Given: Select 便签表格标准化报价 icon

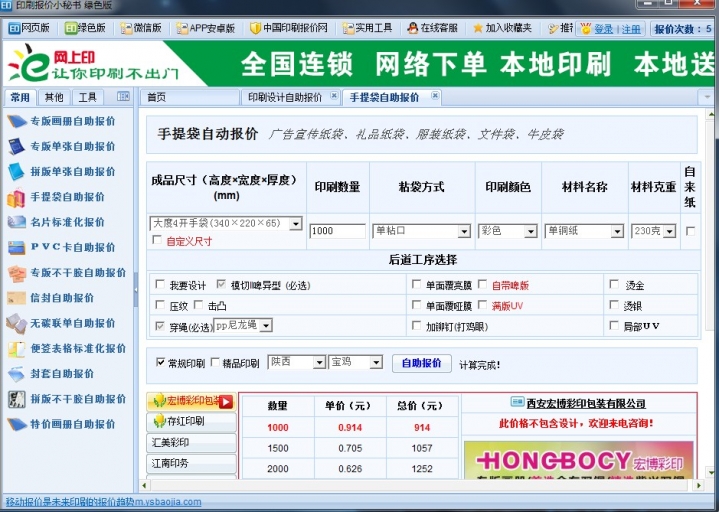Looking at the screenshot, I should point(17,349).
